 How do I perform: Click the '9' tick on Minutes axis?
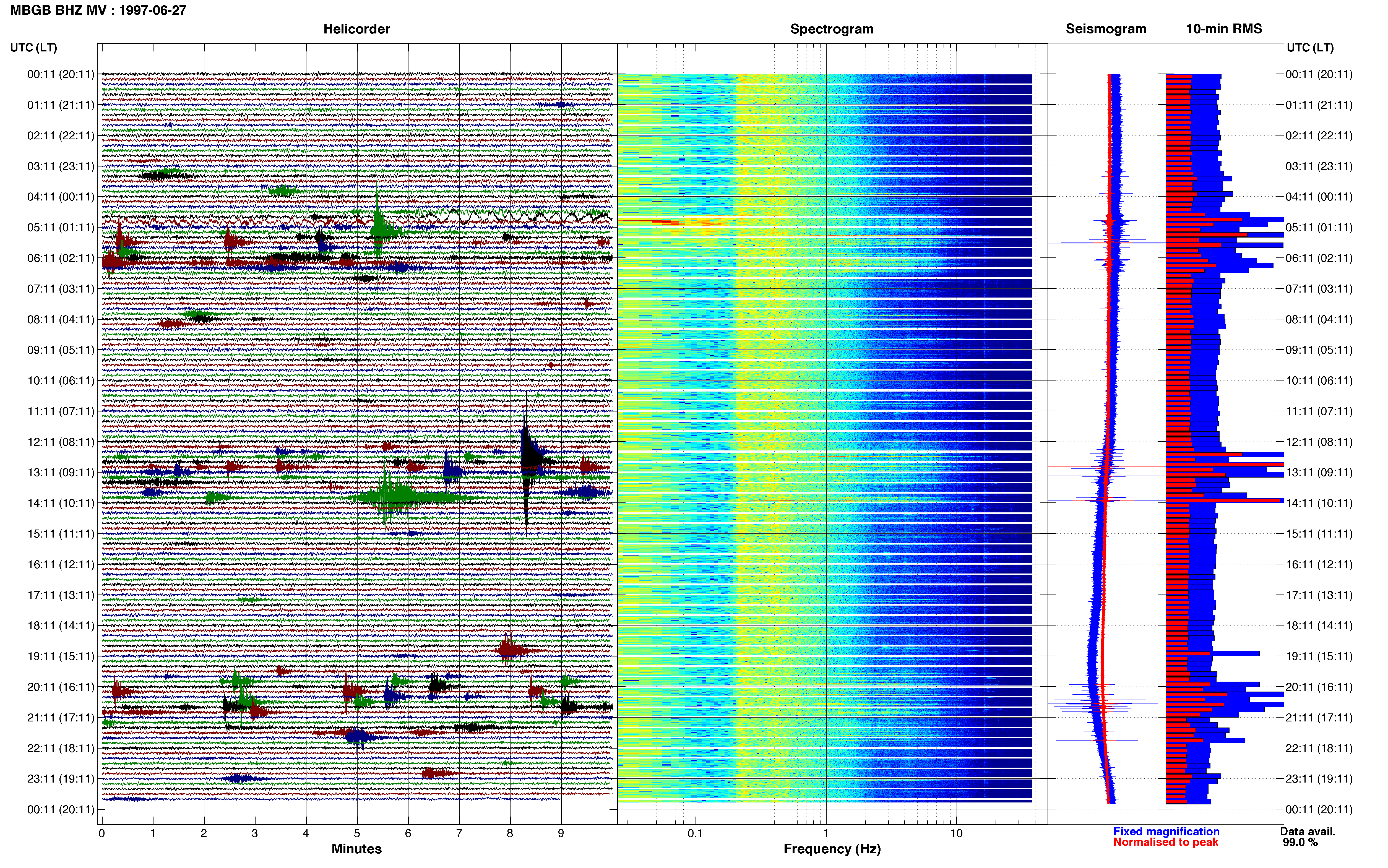point(561,833)
